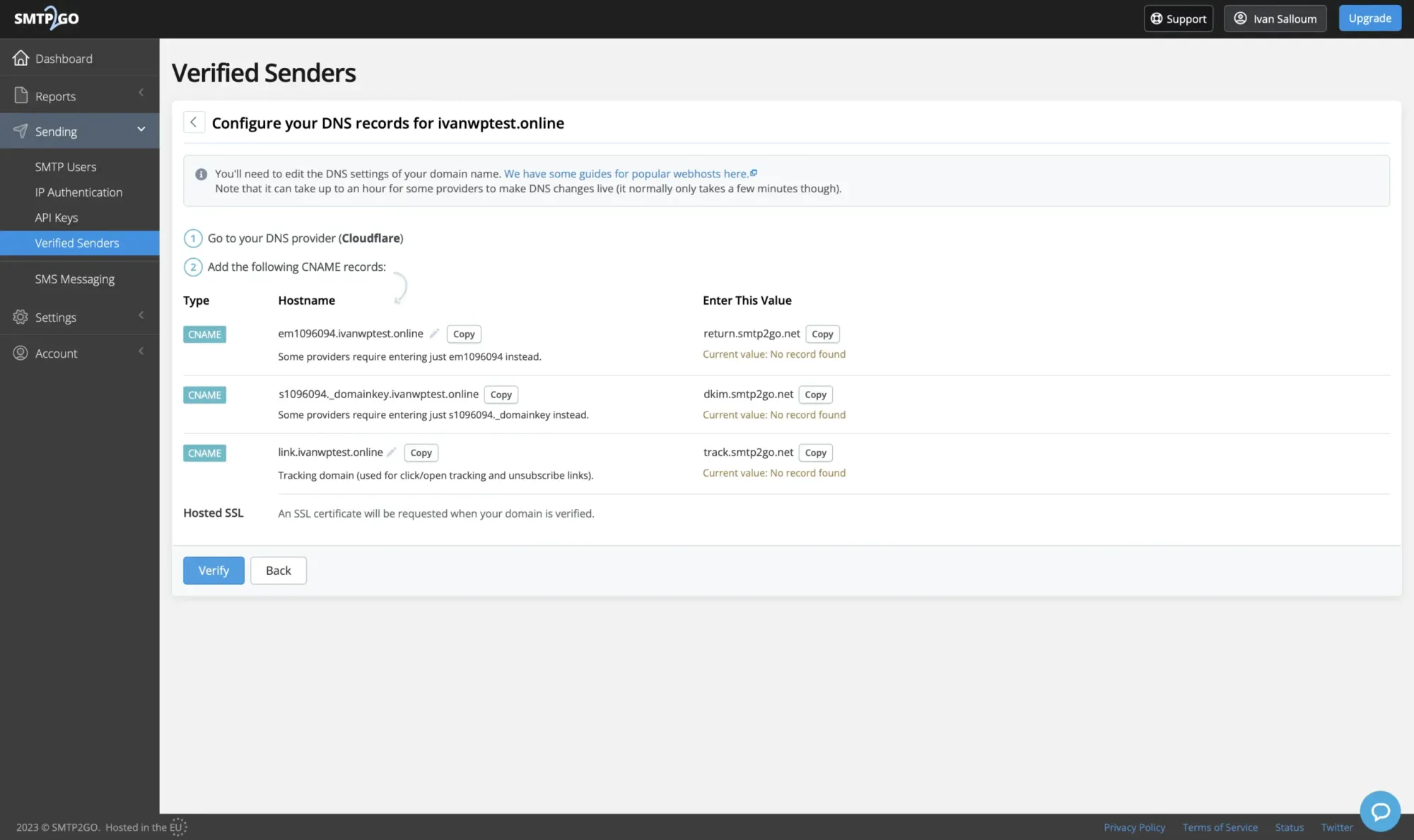The height and width of the screenshot is (840, 1414).
Task: Edit the em1096094 hostname with pencil icon
Action: pos(434,333)
